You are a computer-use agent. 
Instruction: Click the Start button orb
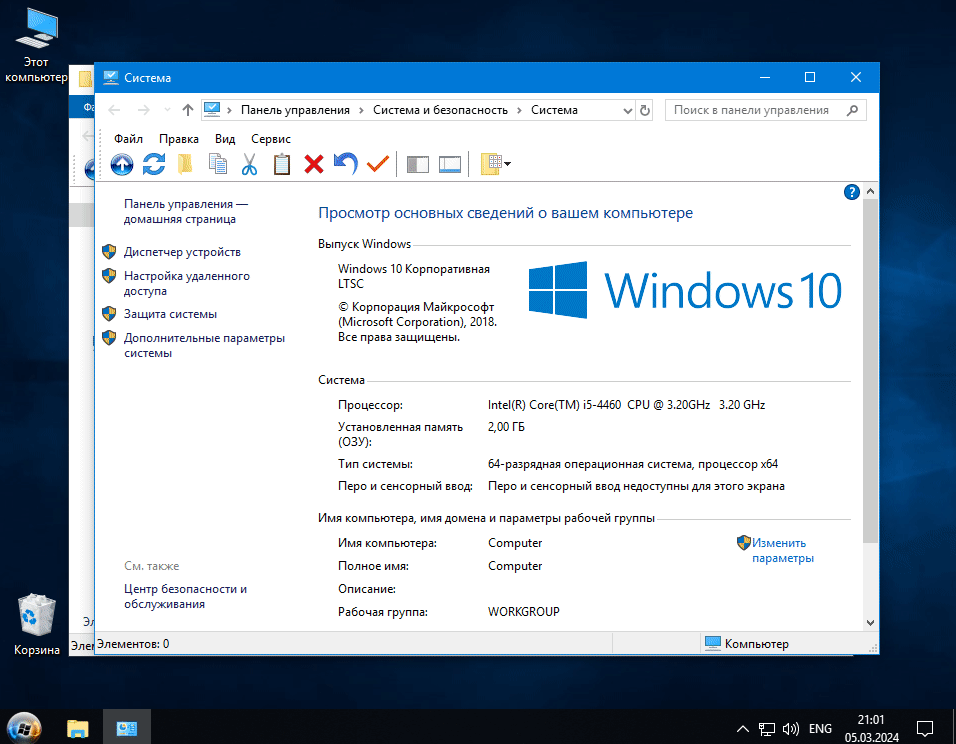tap(24, 728)
